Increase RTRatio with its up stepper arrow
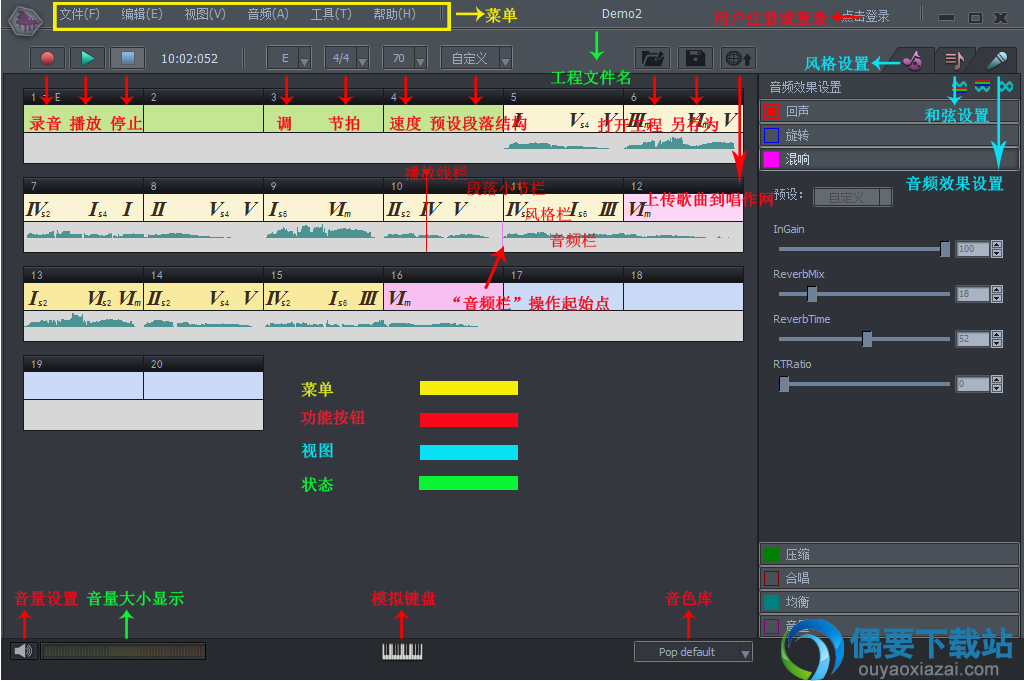 tap(997, 380)
